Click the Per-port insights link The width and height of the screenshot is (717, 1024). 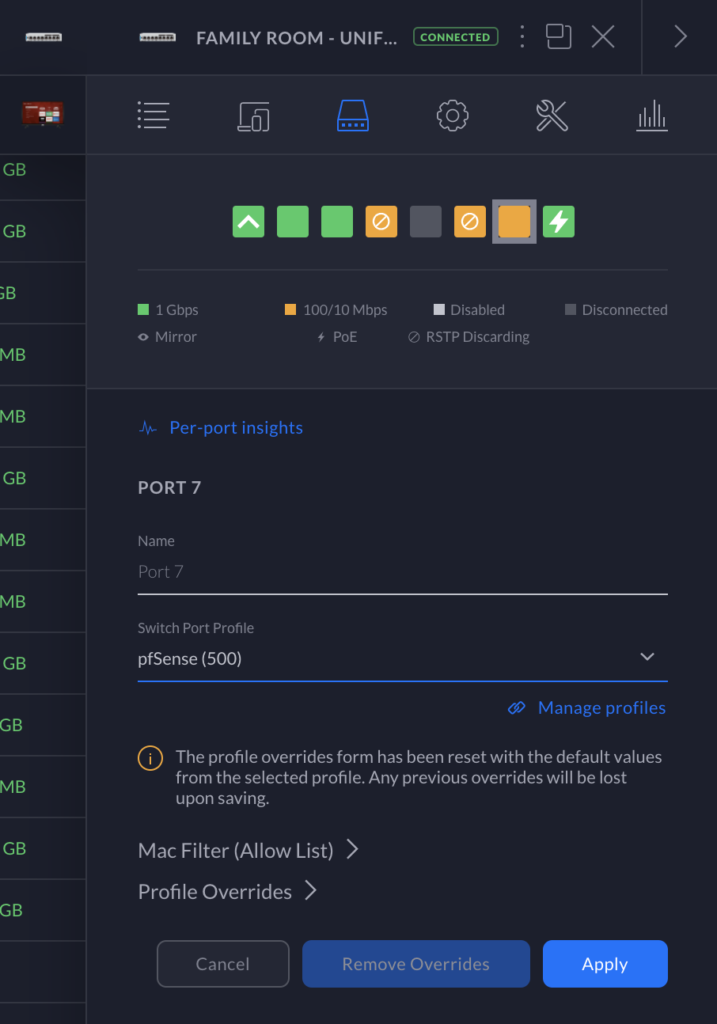[x=235, y=428]
